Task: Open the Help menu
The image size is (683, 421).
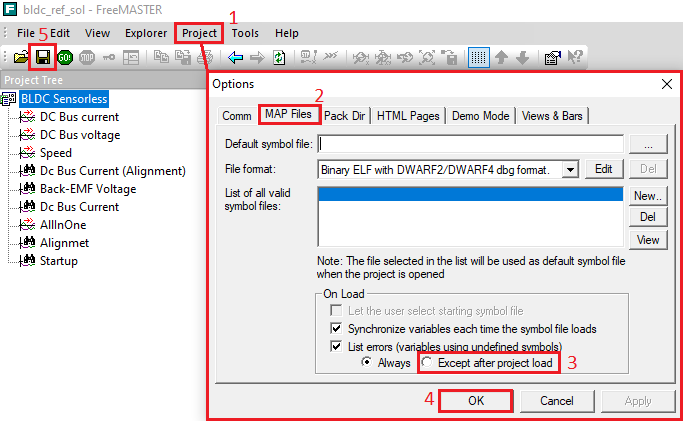Action: (287, 33)
